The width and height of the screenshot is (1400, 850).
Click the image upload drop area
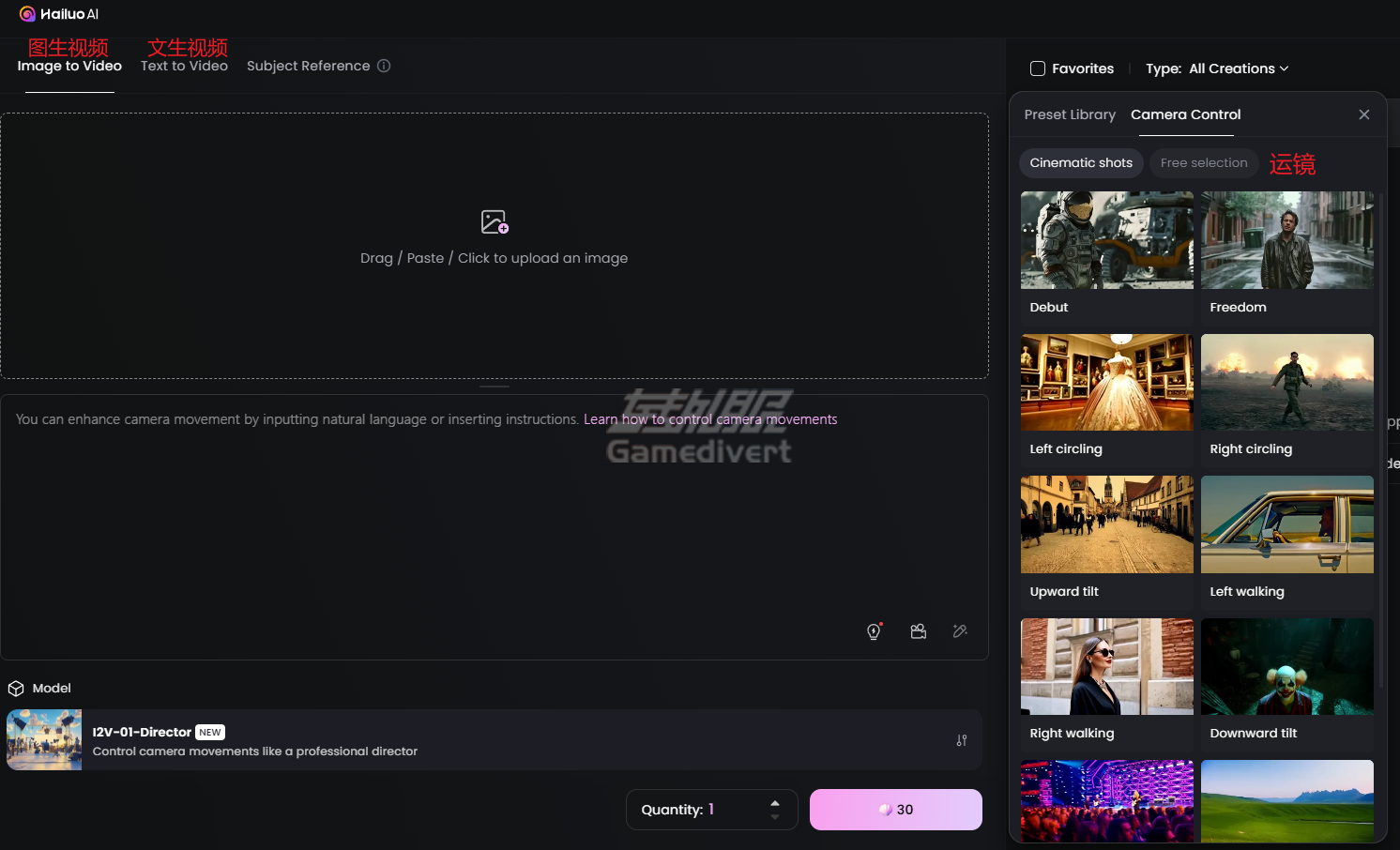pos(495,246)
